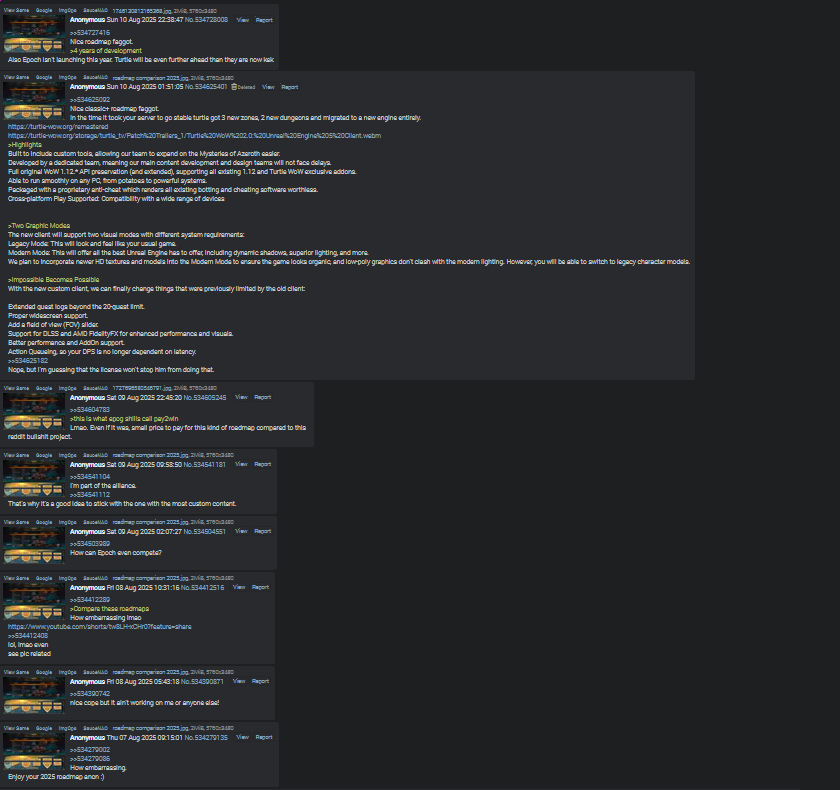Screen dimensions: 840x790
Task: Click SauceNAO above post No.534605245
Action: (95, 388)
